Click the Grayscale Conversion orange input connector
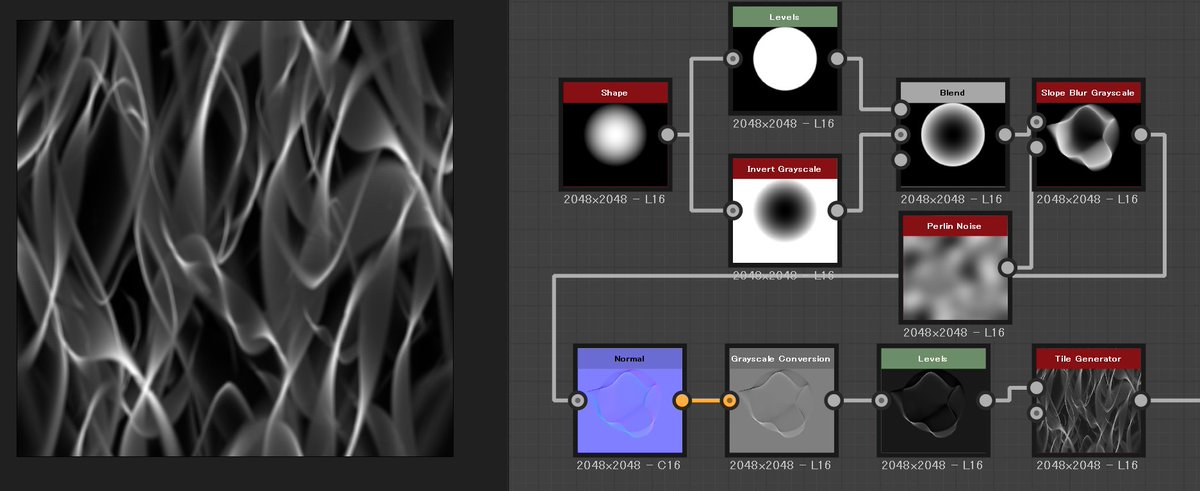Viewport: 1200px width, 491px height. click(x=729, y=401)
